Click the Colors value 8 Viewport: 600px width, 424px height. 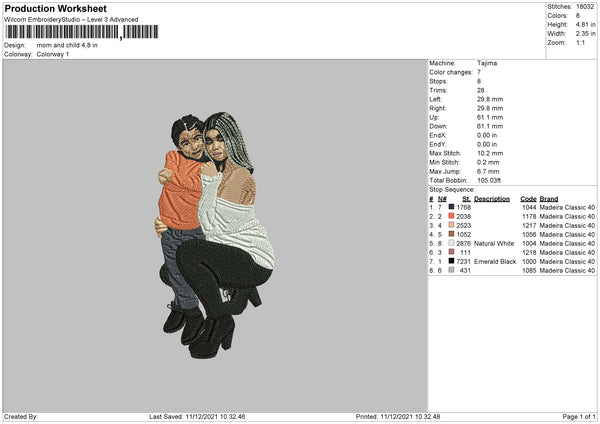coord(578,16)
